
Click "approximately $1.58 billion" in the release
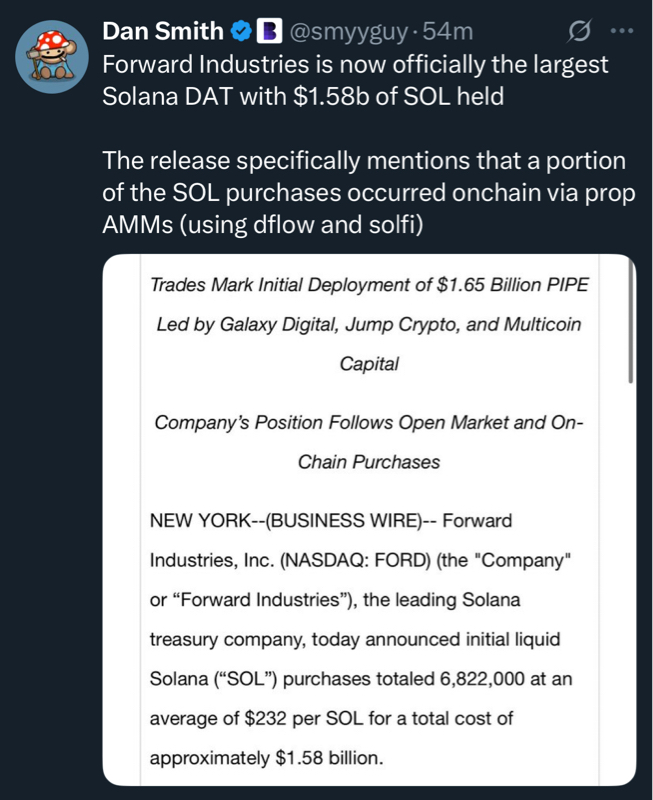(265, 758)
